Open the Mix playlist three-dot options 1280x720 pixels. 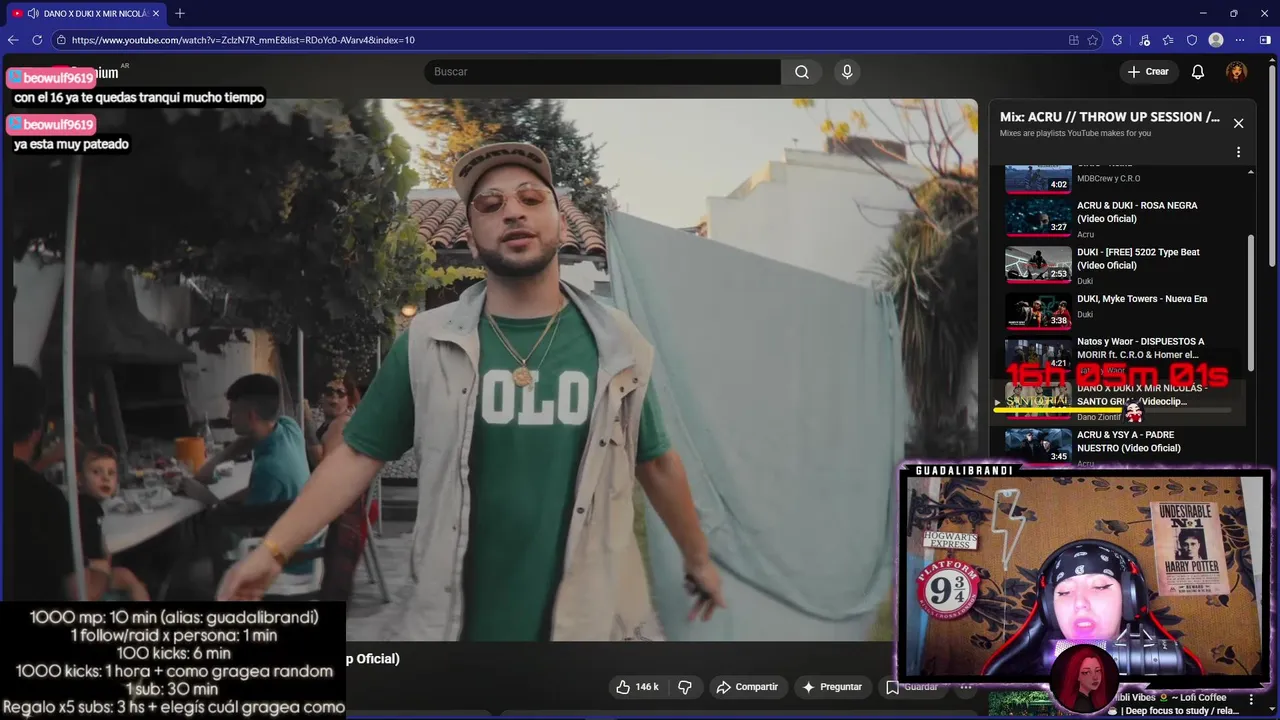[1238, 152]
